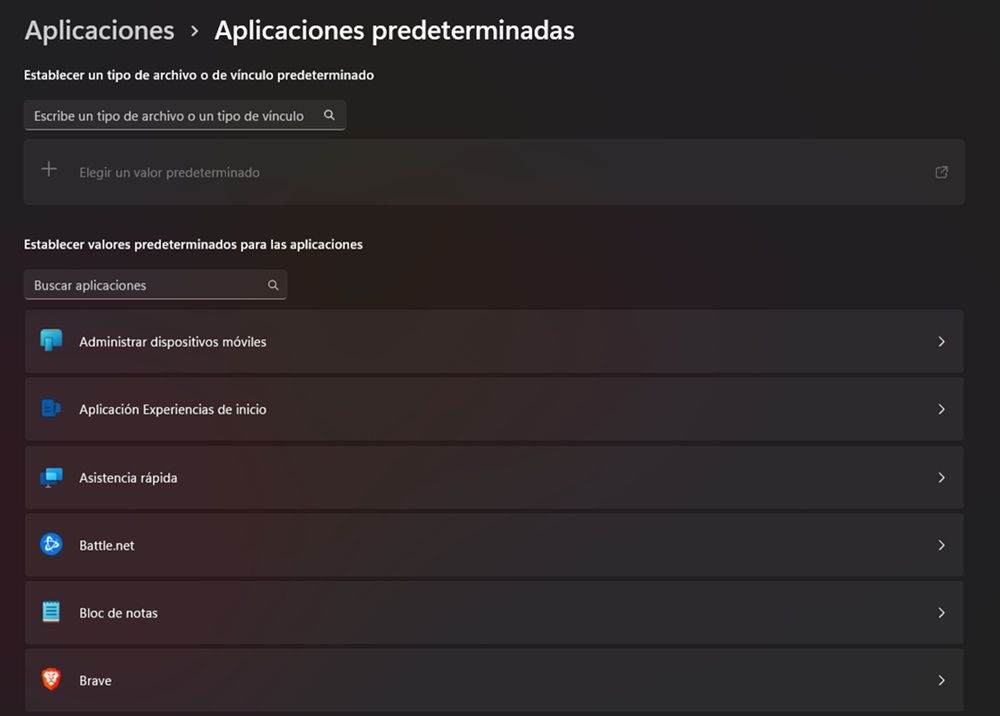
Task: Click the Aplicación Experiencias de inicio icon
Action: pos(51,409)
